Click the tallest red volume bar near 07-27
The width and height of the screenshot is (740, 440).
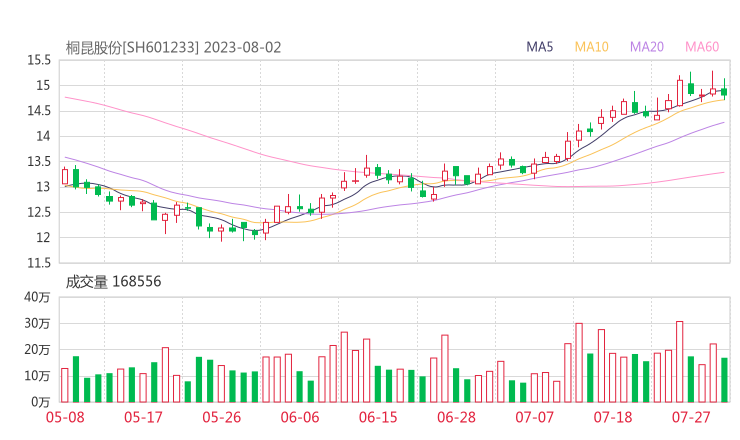tap(680, 362)
